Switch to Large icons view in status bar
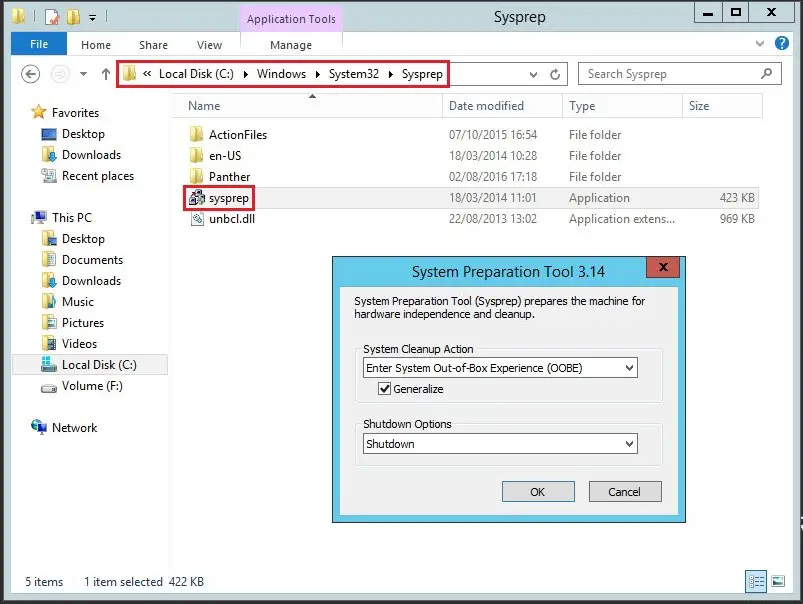The width and height of the screenshot is (803, 604). (x=778, y=581)
